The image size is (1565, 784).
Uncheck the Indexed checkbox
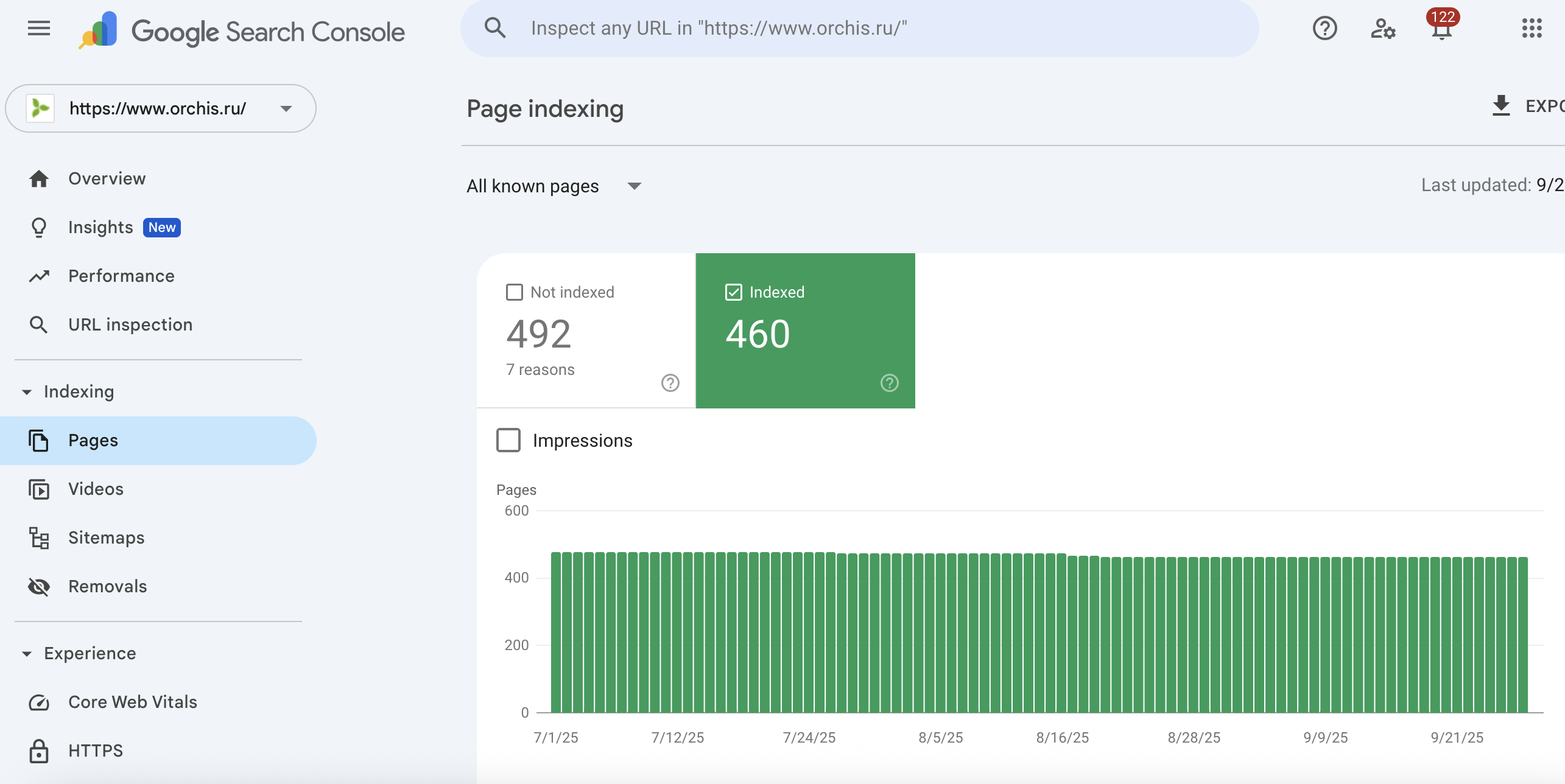coord(734,292)
